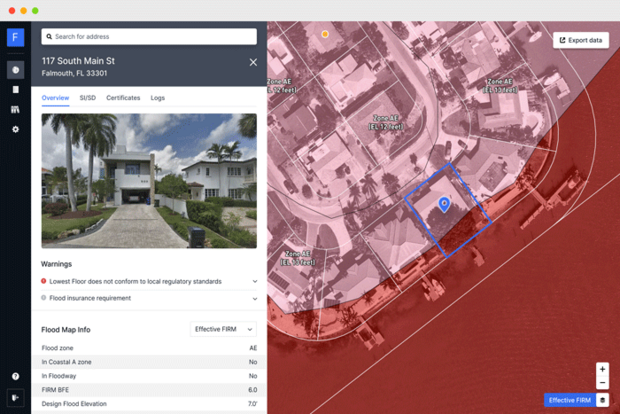Close the 117 South Main St panel

253,62
